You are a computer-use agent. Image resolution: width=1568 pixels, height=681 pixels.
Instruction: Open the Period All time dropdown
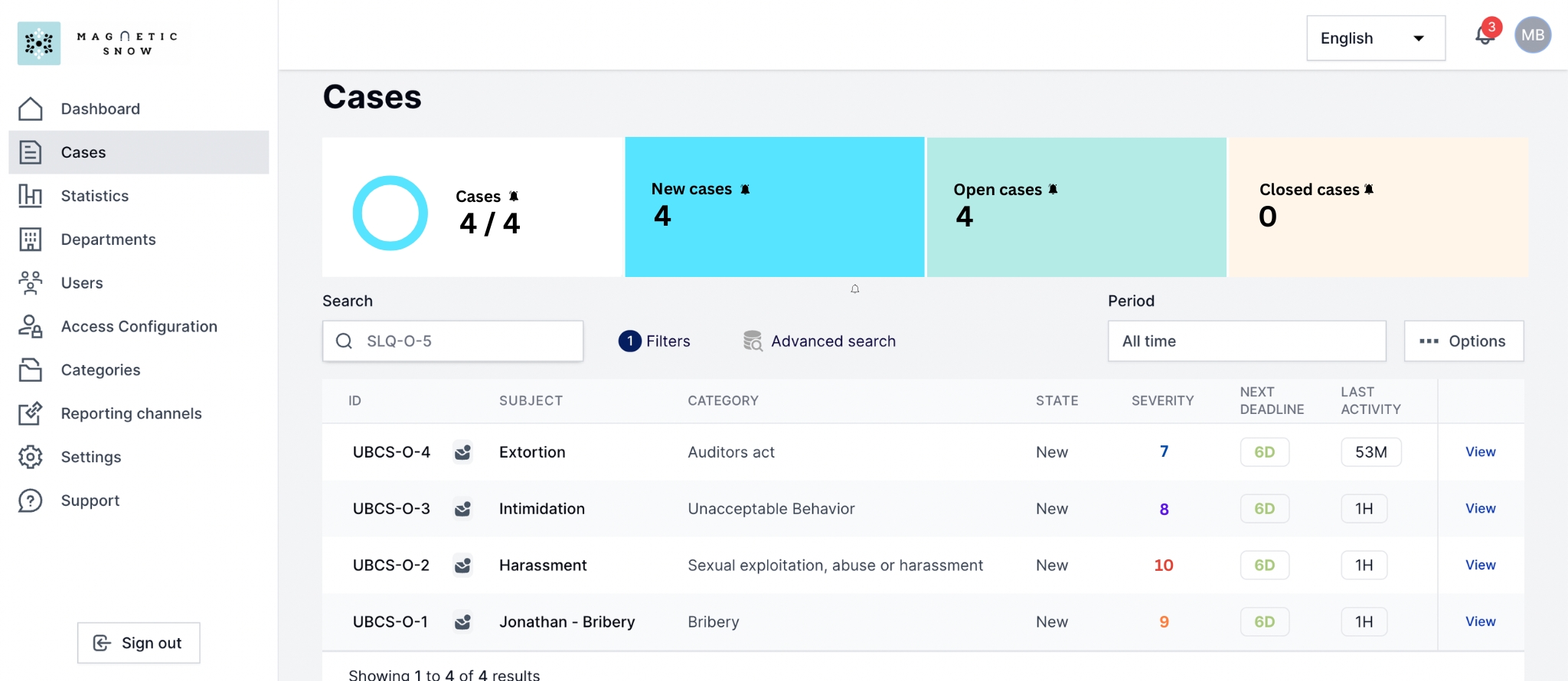click(x=1246, y=341)
